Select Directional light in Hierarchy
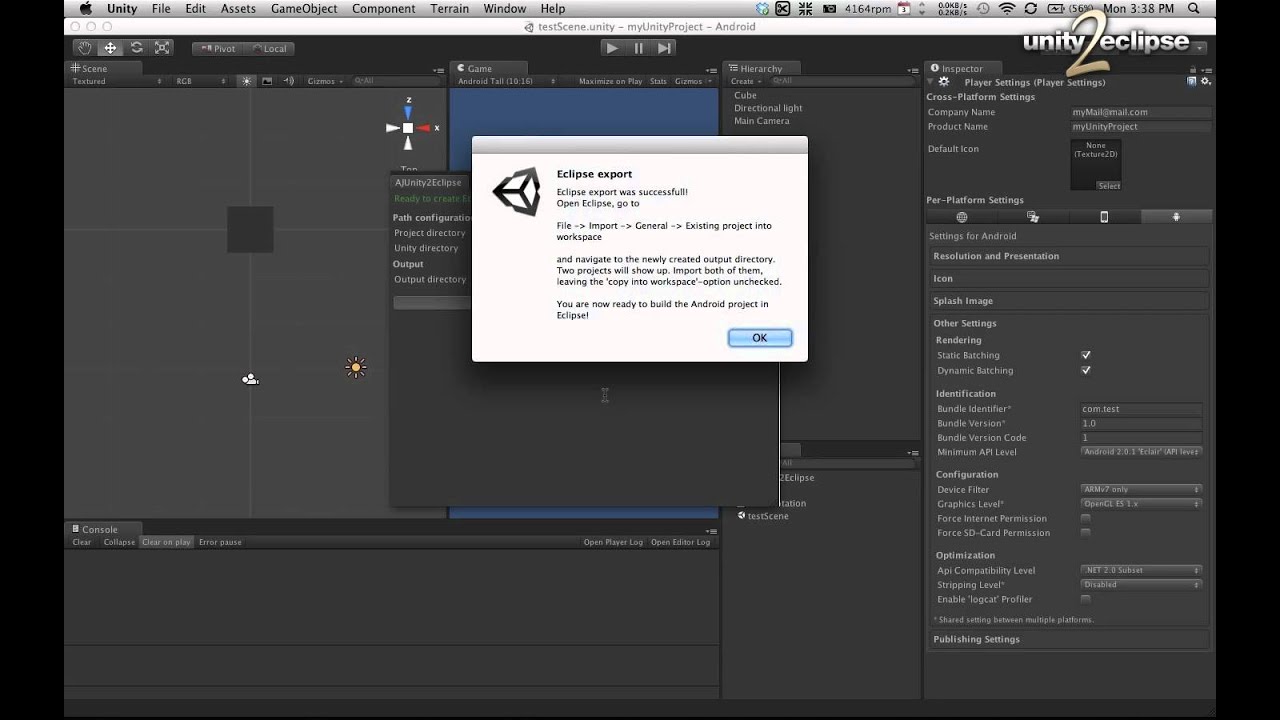The height and width of the screenshot is (720, 1280). point(768,108)
